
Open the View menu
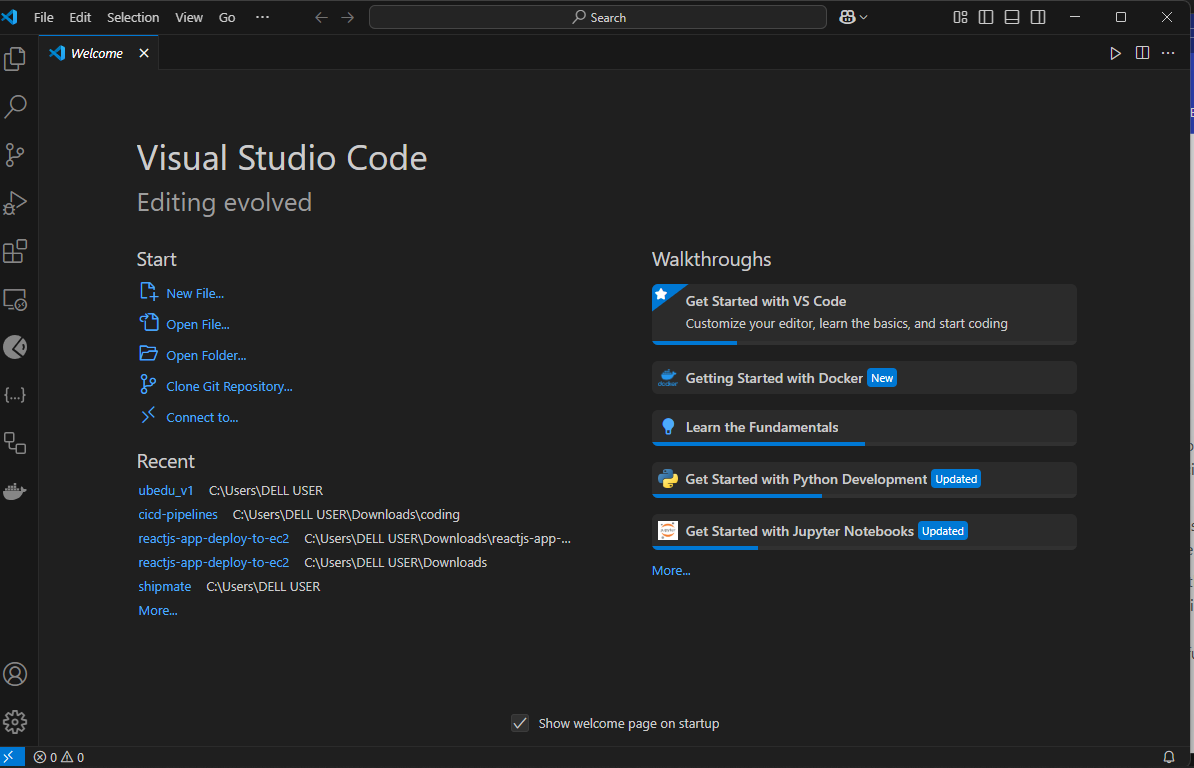tap(189, 17)
